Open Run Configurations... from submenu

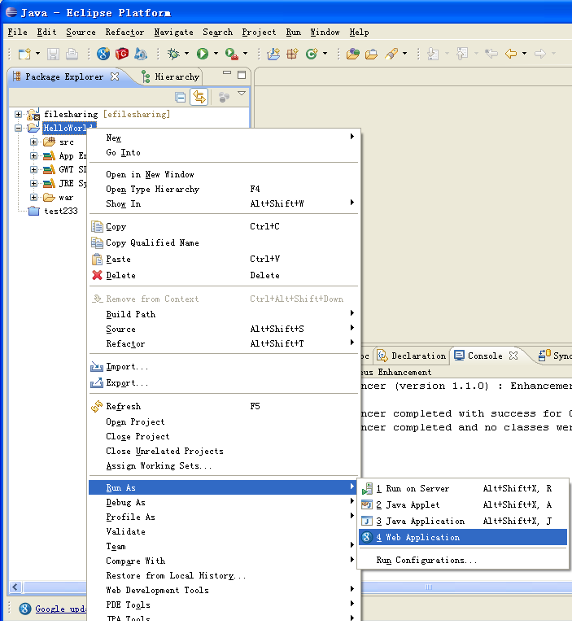(x=463, y=560)
